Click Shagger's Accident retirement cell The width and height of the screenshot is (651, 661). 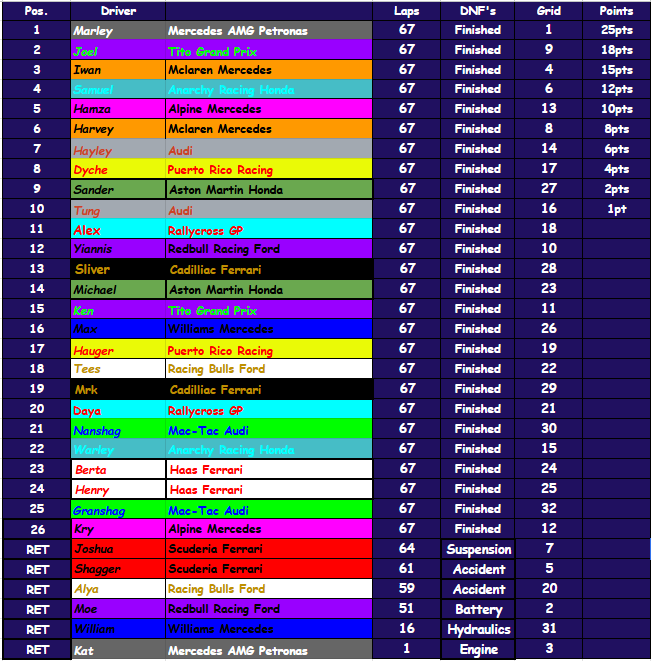pos(478,569)
